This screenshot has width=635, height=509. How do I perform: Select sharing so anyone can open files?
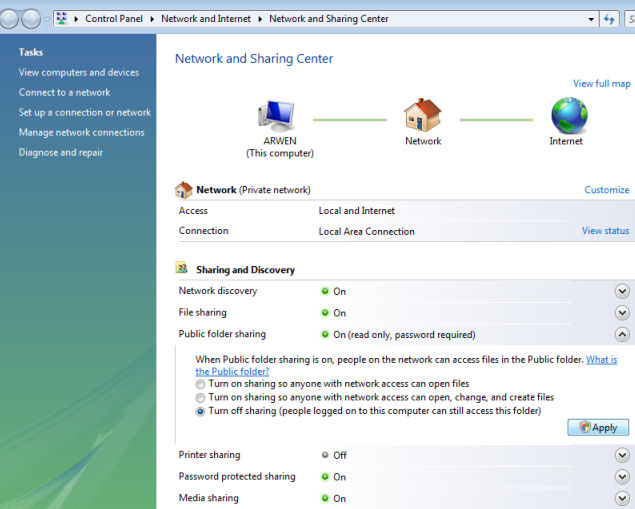pyautogui.click(x=200, y=384)
